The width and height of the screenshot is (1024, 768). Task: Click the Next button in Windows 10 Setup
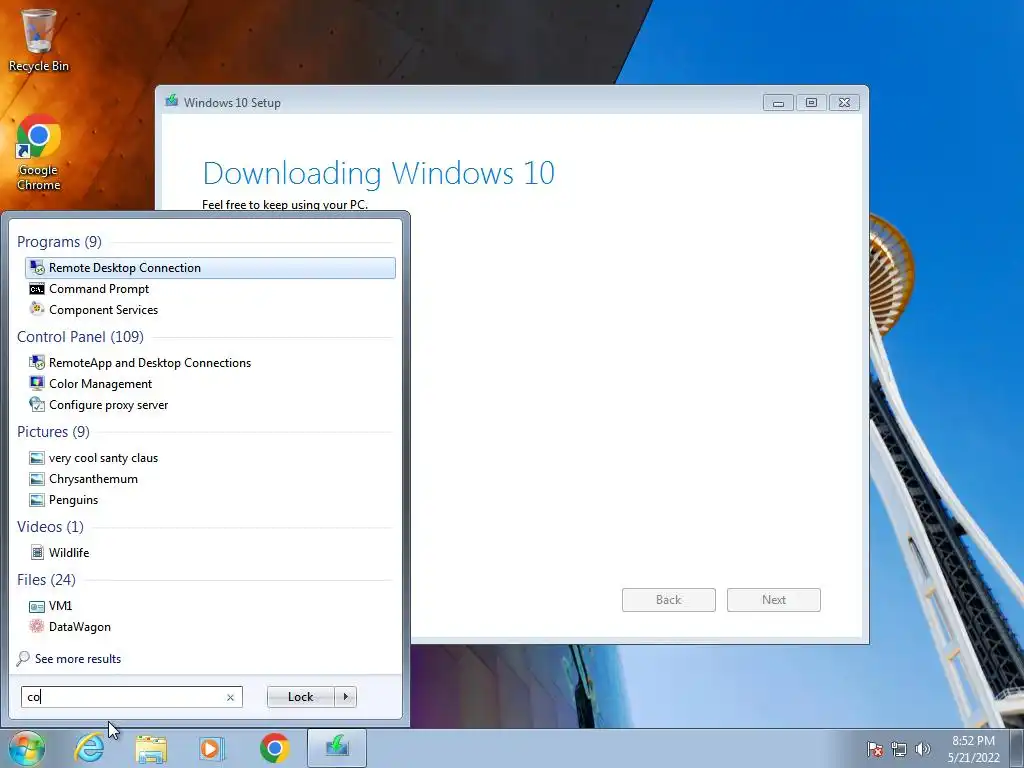click(774, 600)
